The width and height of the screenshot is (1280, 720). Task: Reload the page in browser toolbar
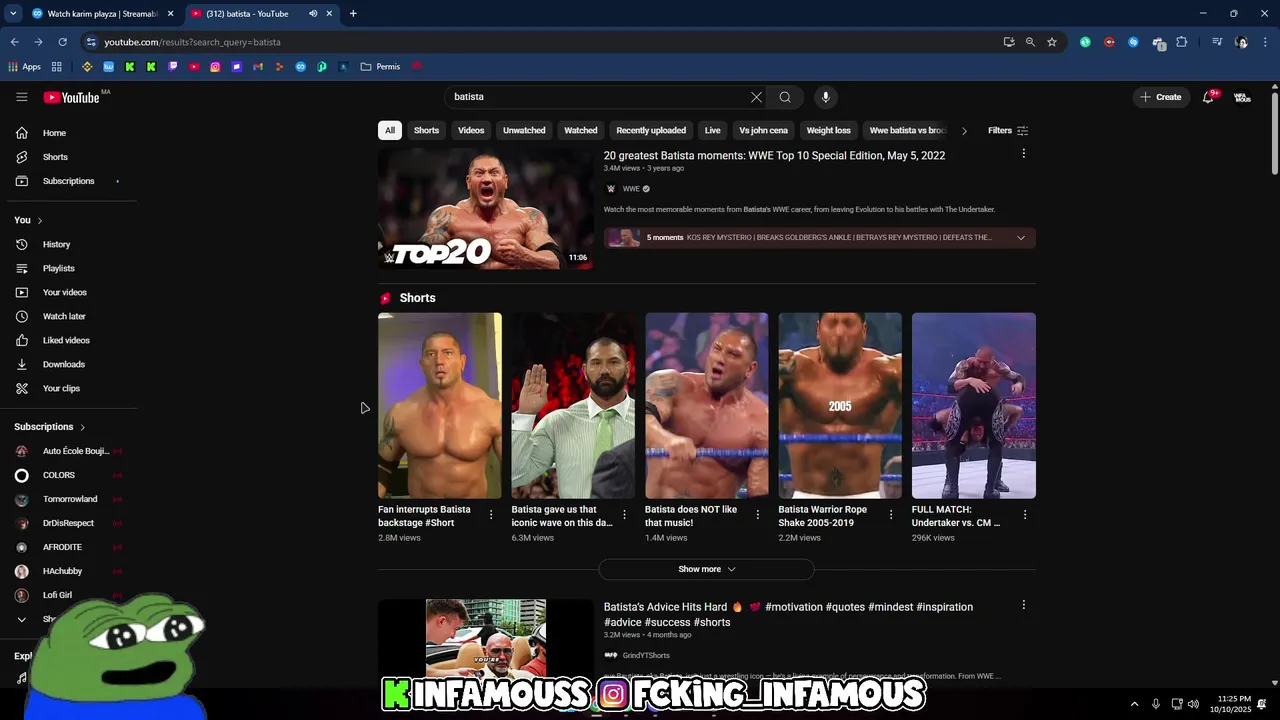(x=62, y=42)
